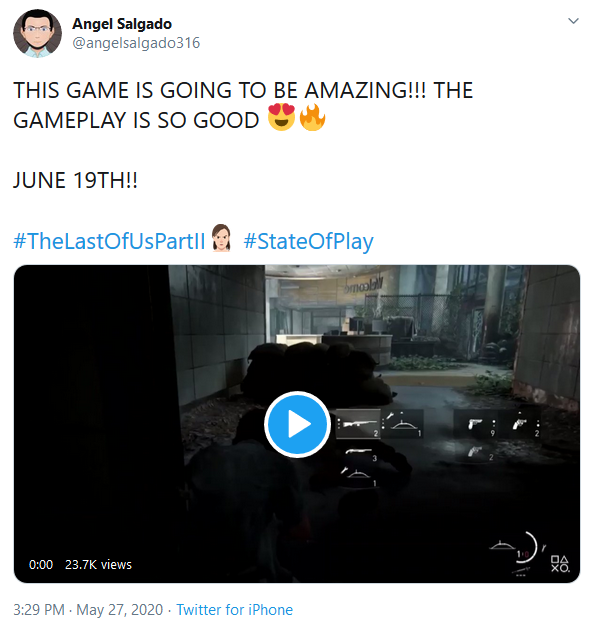
Task: Open the #TheLastOfUsPartII hashtag
Action: point(109,241)
